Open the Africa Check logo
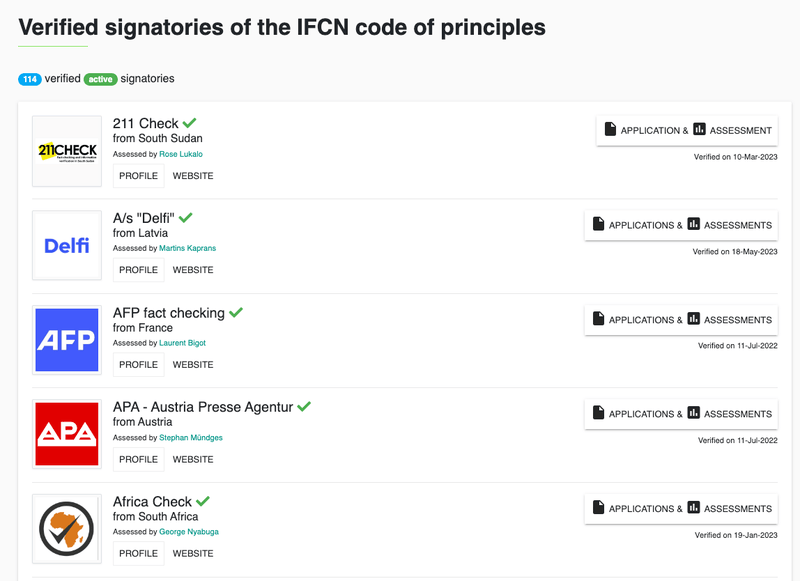The image size is (800, 581). [x=67, y=529]
